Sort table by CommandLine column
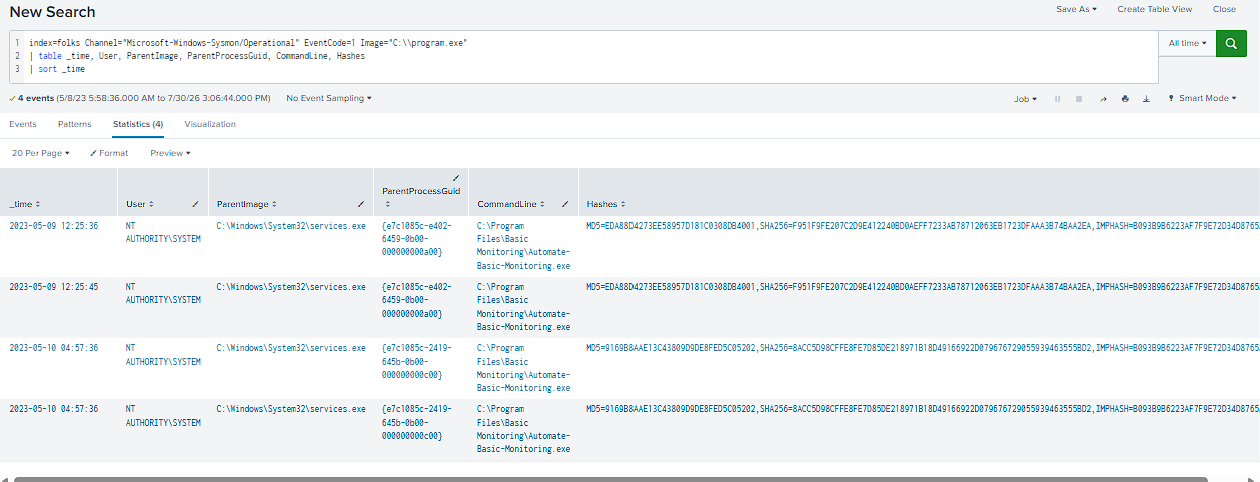 pos(510,204)
